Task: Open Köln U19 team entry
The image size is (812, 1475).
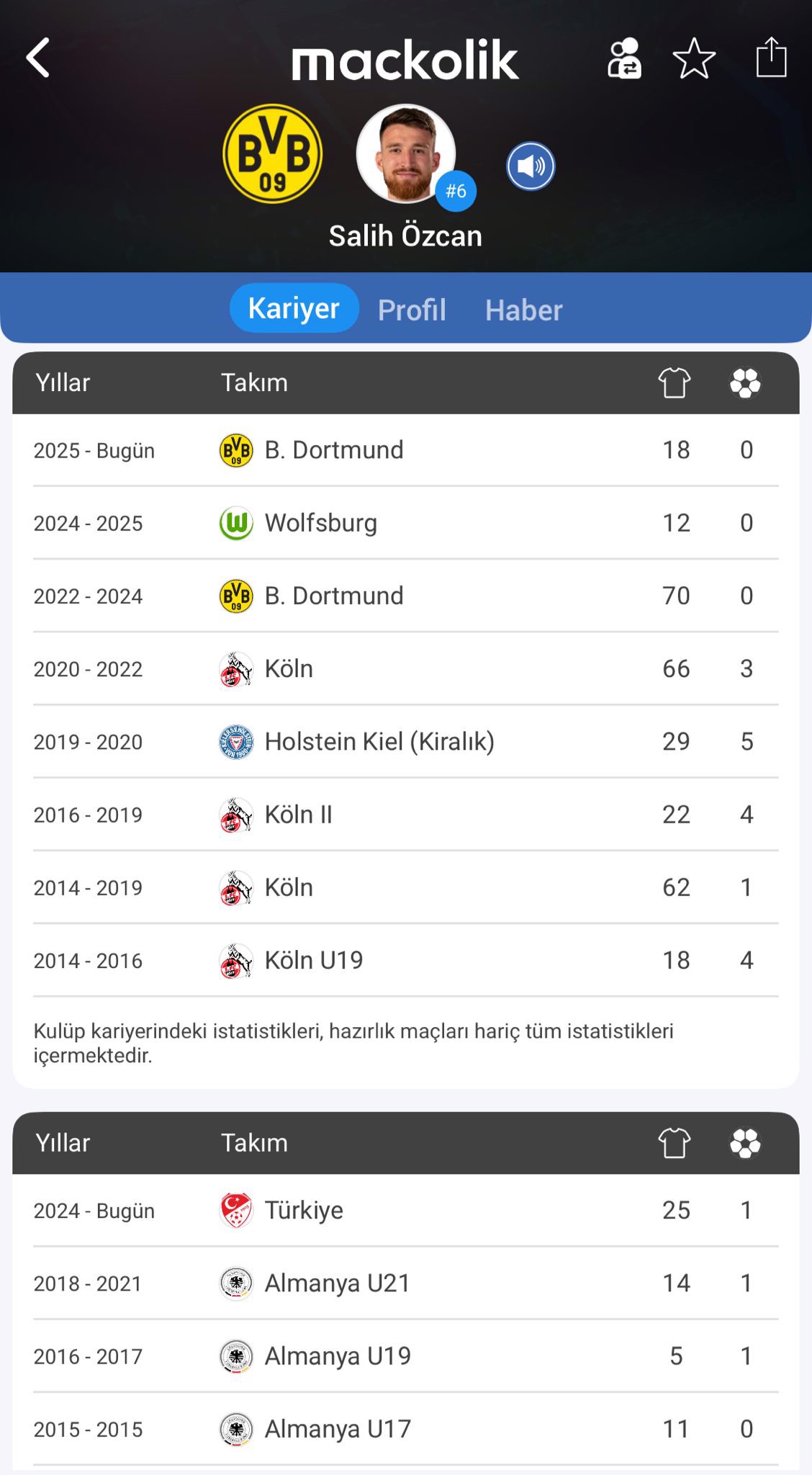Action: click(x=314, y=960)
